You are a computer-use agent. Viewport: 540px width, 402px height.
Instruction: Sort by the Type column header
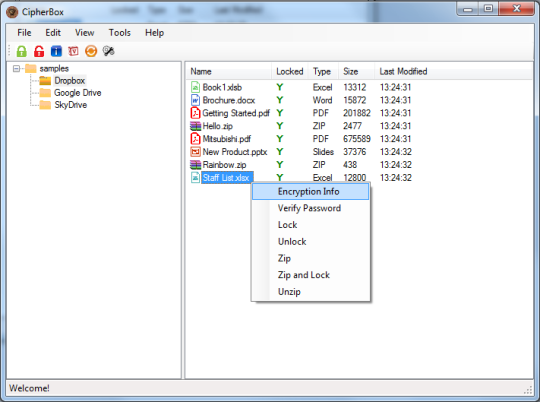point(323,71)
